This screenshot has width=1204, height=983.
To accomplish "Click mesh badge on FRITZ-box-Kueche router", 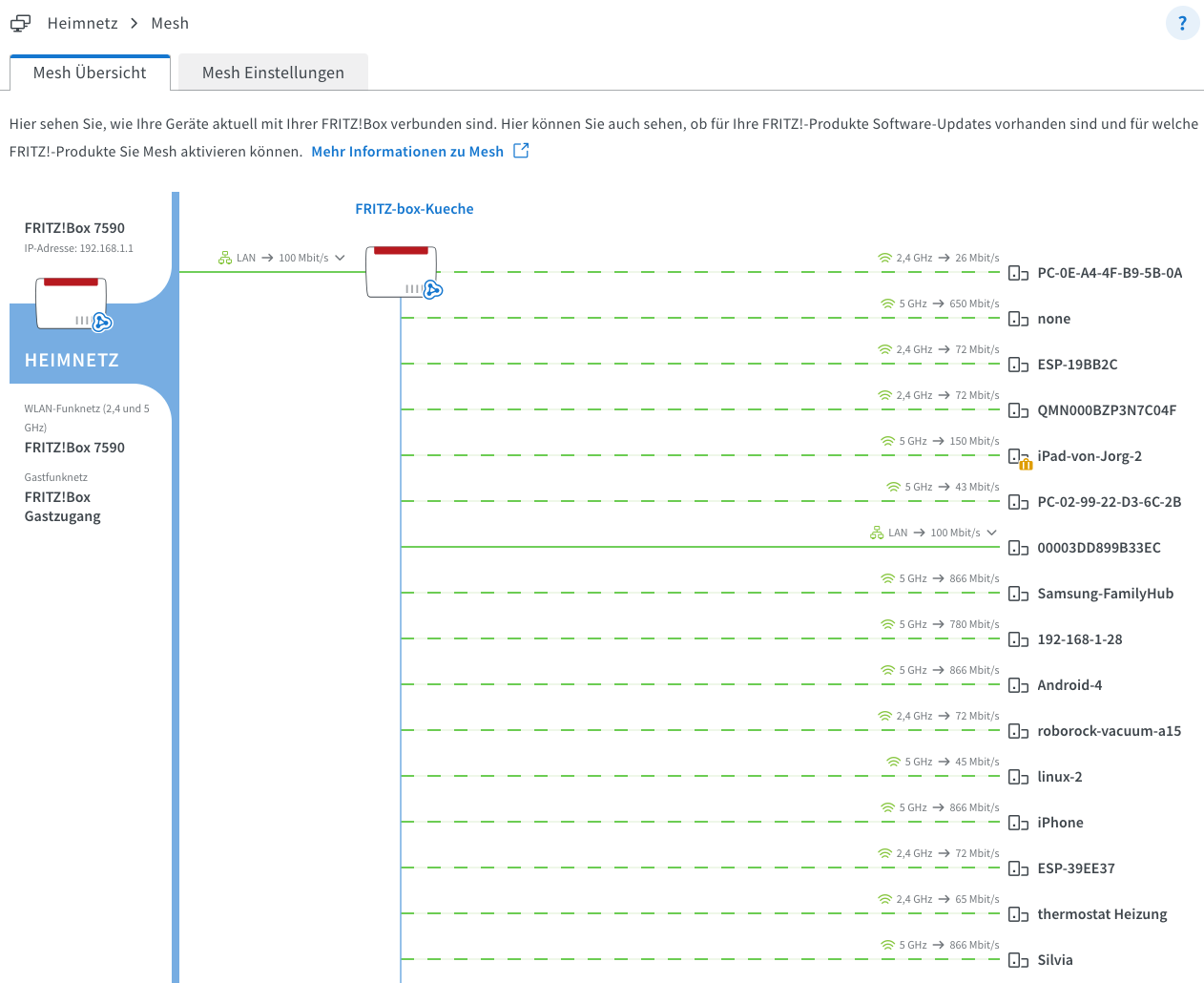I will (x=432, y=289).
